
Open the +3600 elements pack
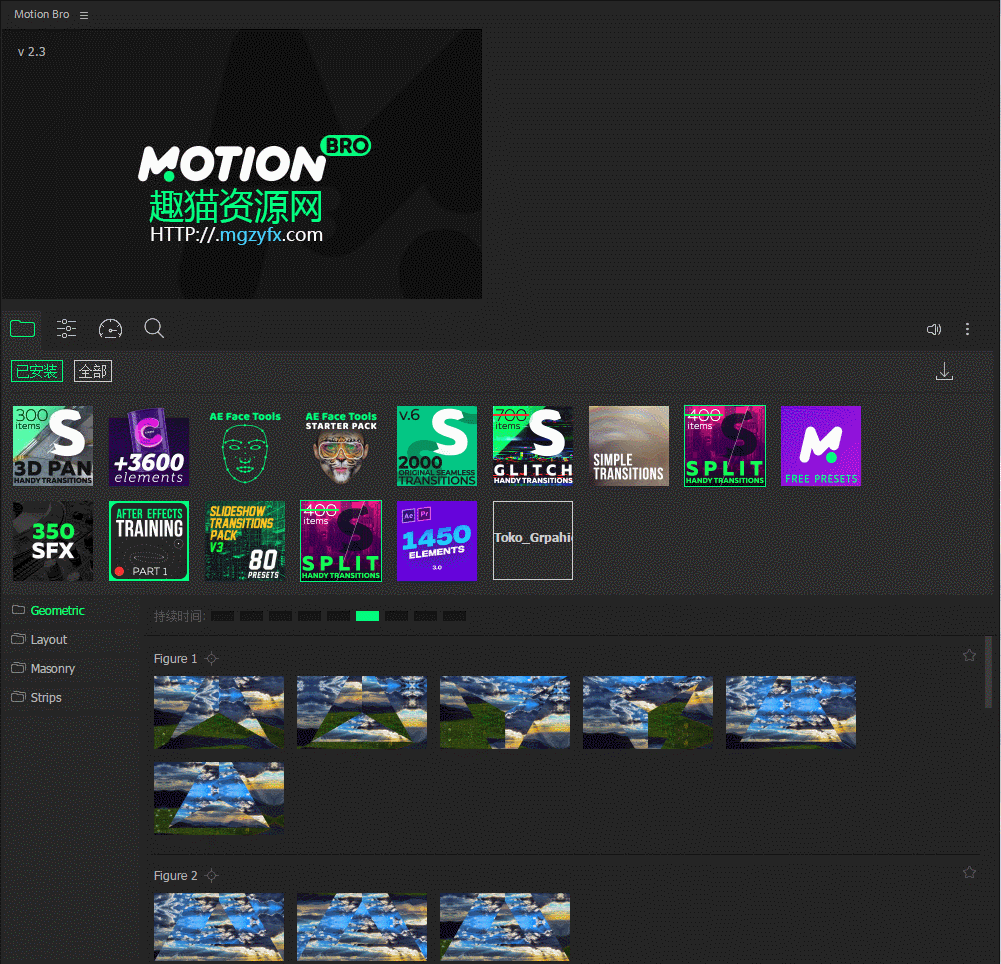[x=149, y=446]
